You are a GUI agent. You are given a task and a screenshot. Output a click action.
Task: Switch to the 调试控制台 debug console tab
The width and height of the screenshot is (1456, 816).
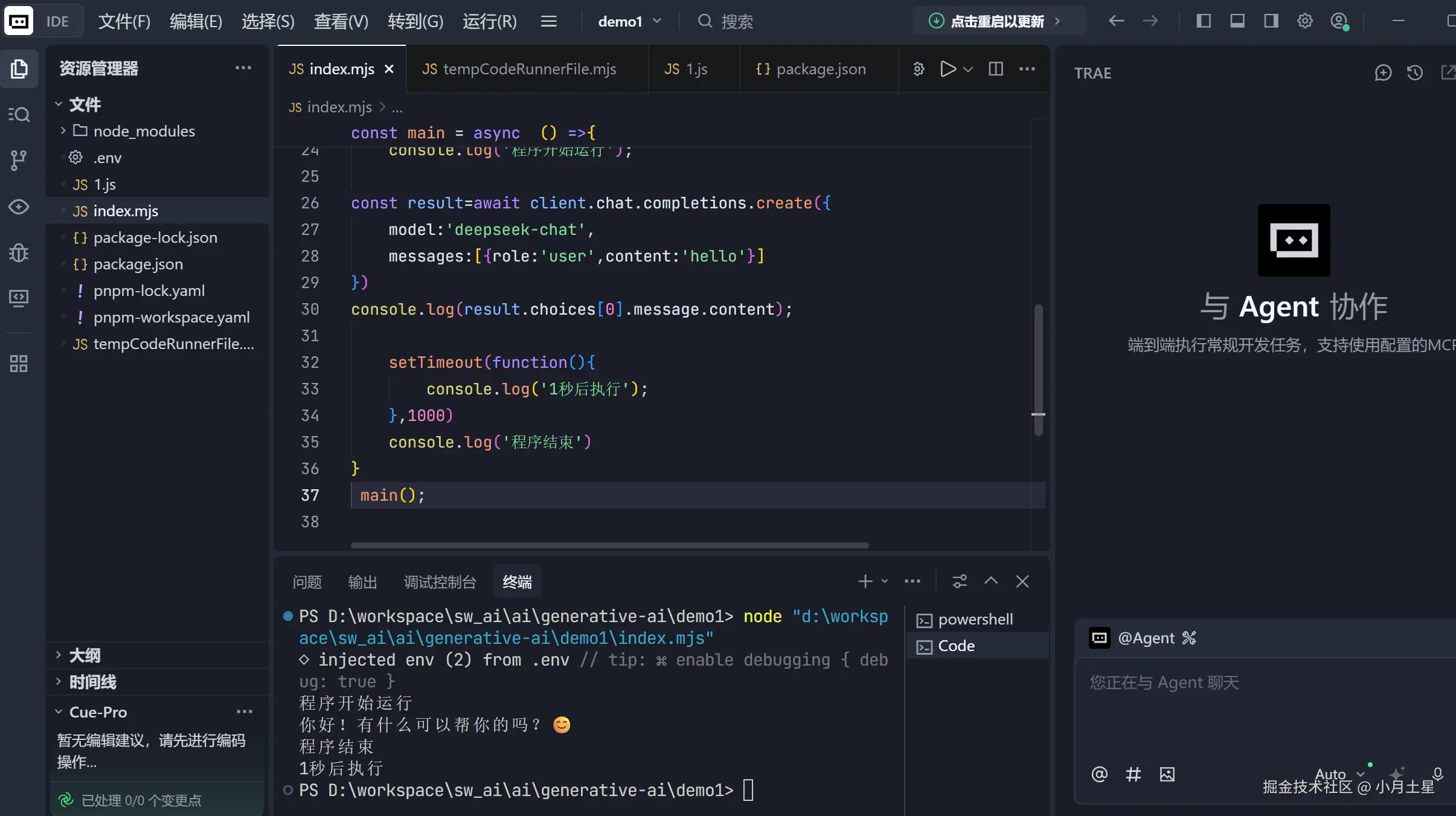pyautogui.click(x=440, y=582)
